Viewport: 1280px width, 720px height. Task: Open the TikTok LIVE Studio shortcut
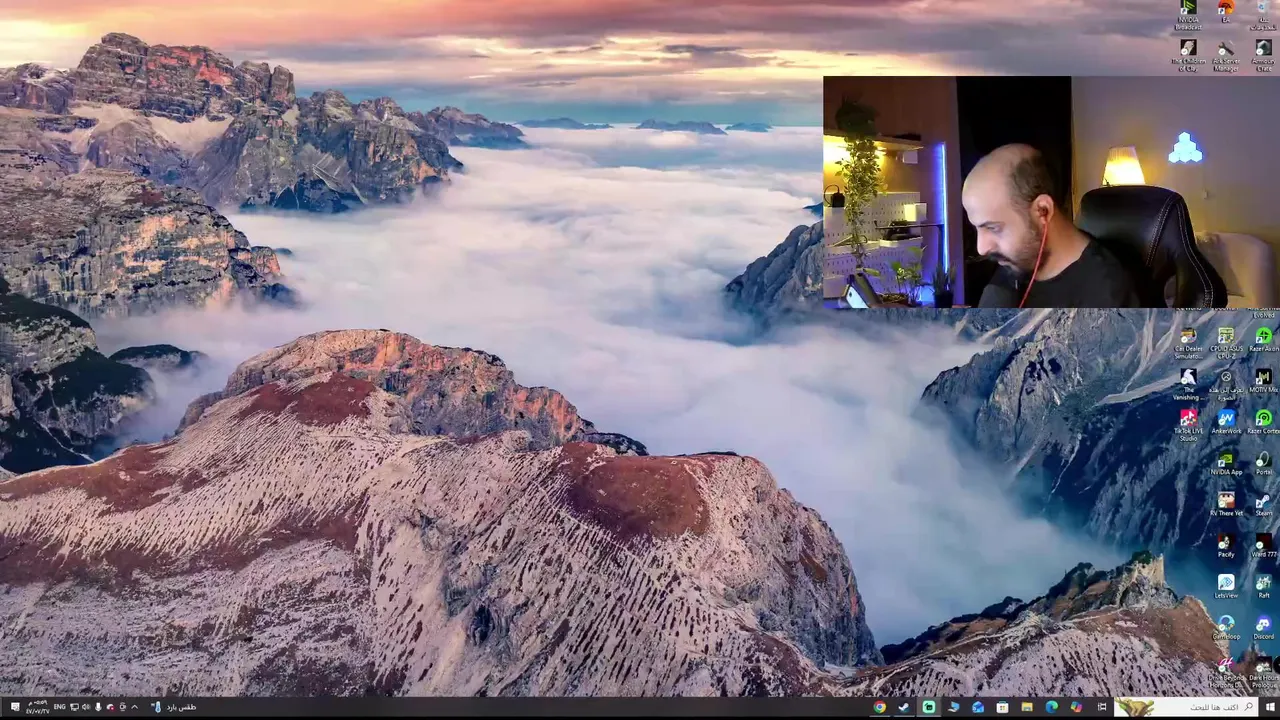coord(1188,425)
